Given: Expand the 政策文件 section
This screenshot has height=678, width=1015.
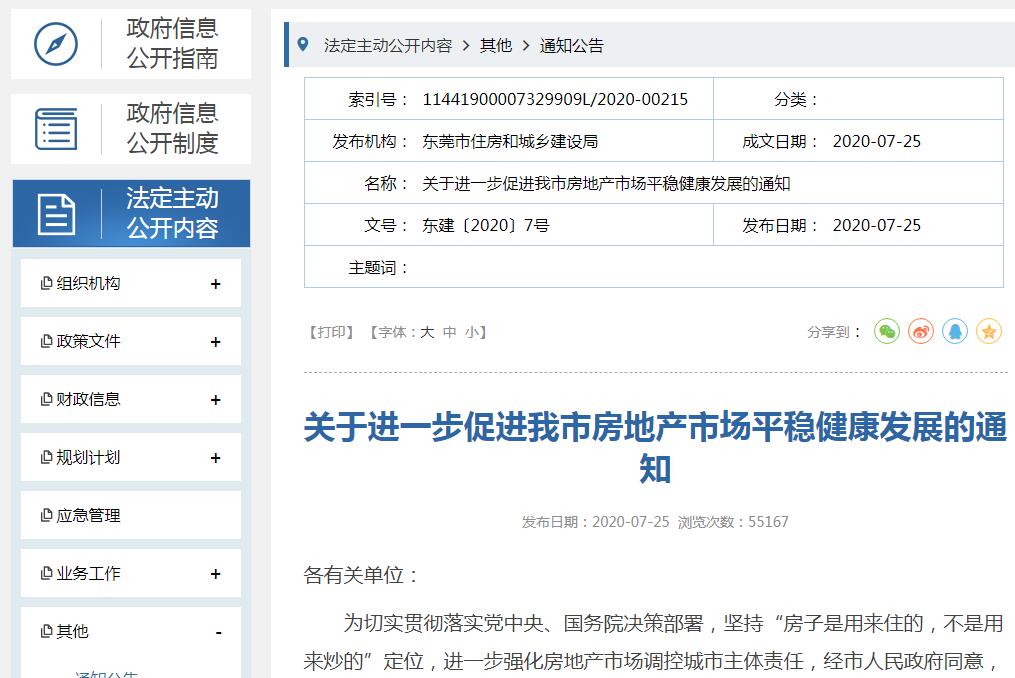Looking at the screenshot, I should (215, 342).
